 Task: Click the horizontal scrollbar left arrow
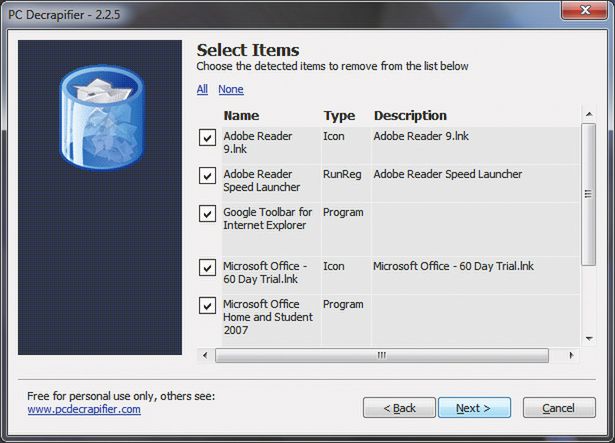click(x=205, y=355)
